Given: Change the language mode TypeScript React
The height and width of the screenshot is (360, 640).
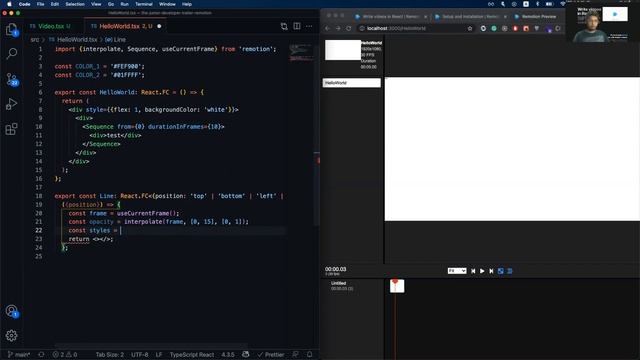Looking at the screenshot, I should point(192,355).
